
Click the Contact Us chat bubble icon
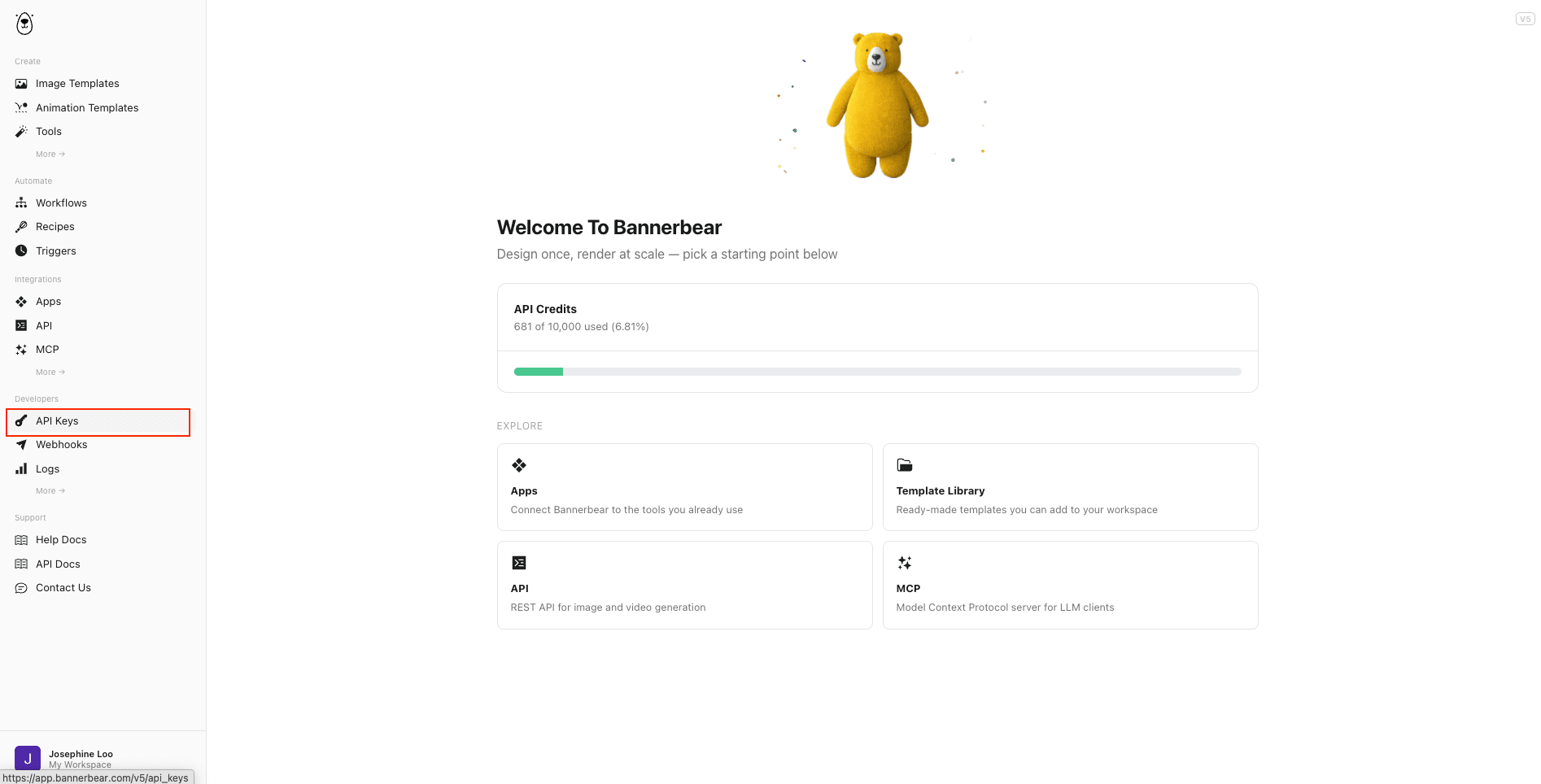tap(21, 588)
